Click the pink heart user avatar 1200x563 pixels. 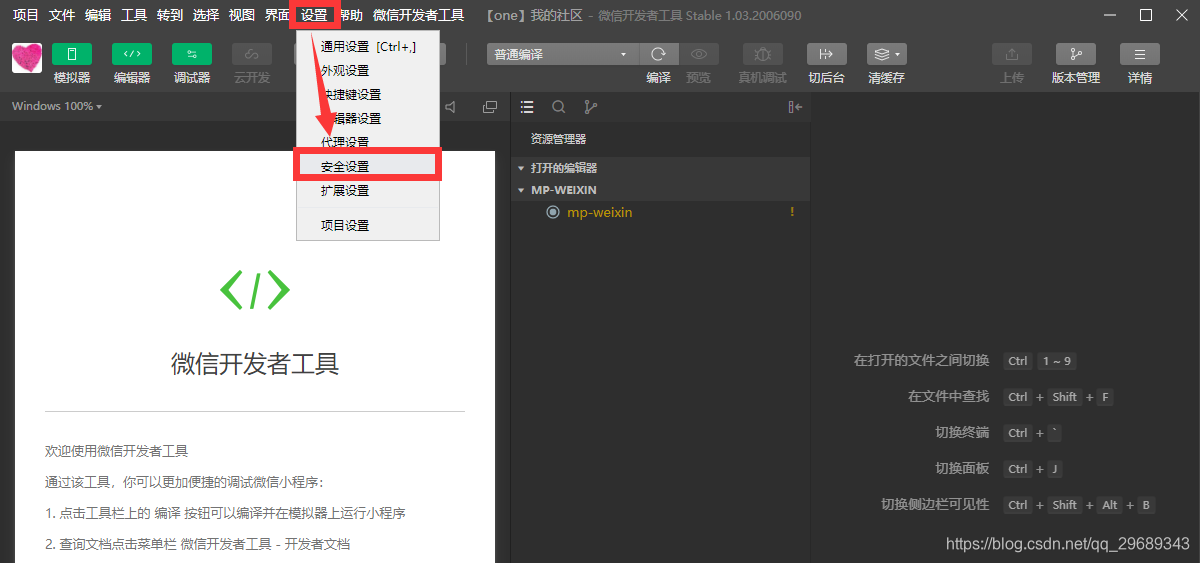pos(27,58)
